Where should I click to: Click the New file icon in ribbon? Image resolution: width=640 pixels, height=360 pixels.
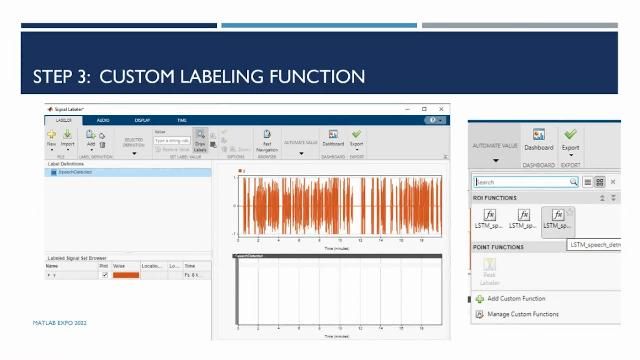51,135
